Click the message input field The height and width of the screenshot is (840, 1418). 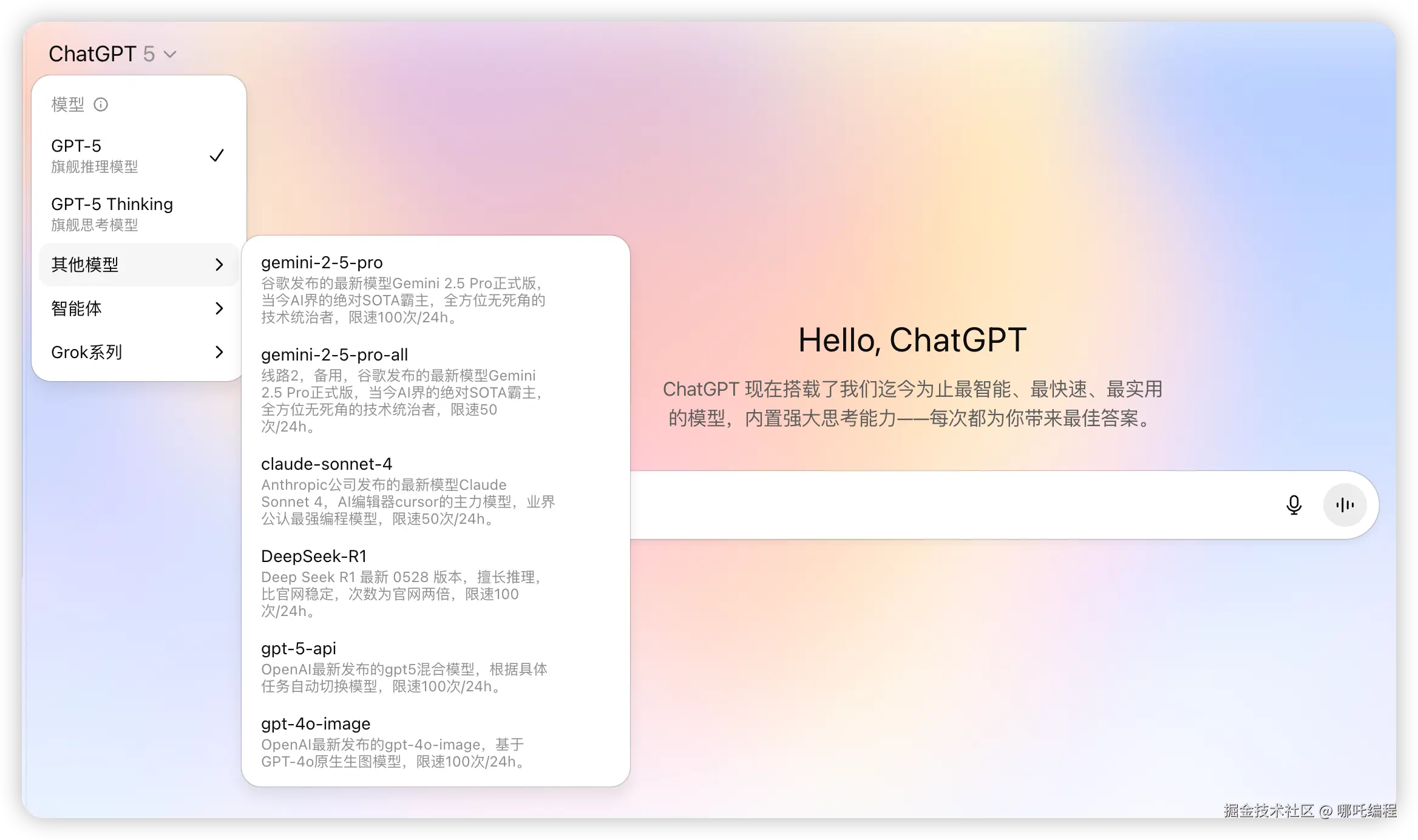coord(911,505)
